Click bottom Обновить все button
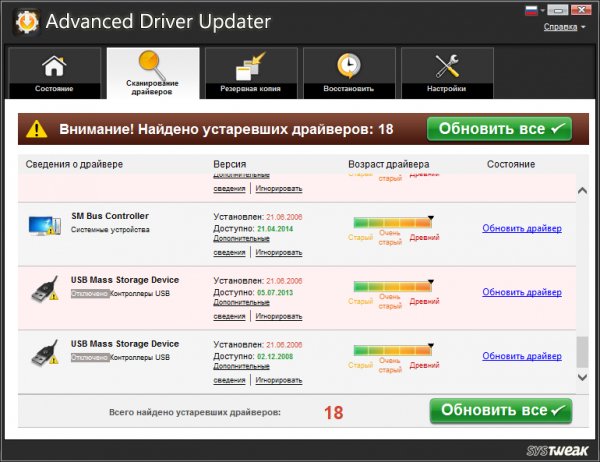This screenshot has height=462, width=600. click(x=501, y=411)
